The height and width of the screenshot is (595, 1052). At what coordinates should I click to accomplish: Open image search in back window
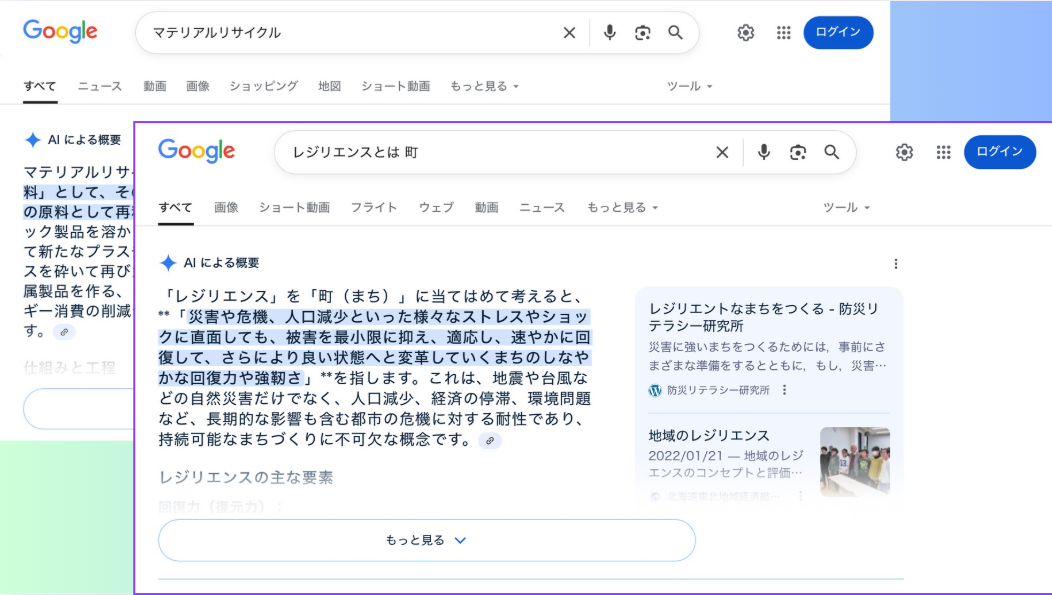[643, 32]
